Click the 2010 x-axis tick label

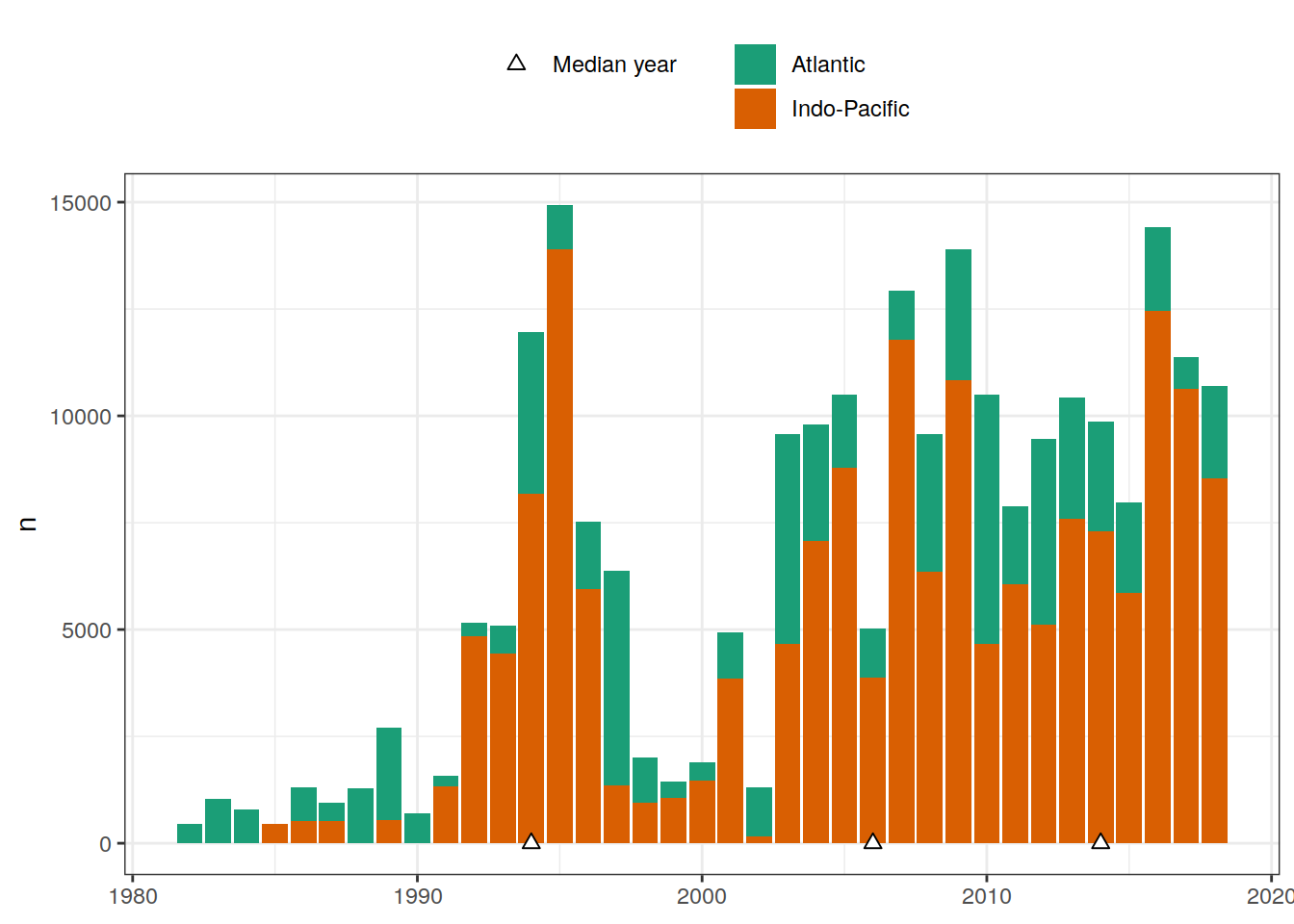pyautogui.click(x=986, y=897)
